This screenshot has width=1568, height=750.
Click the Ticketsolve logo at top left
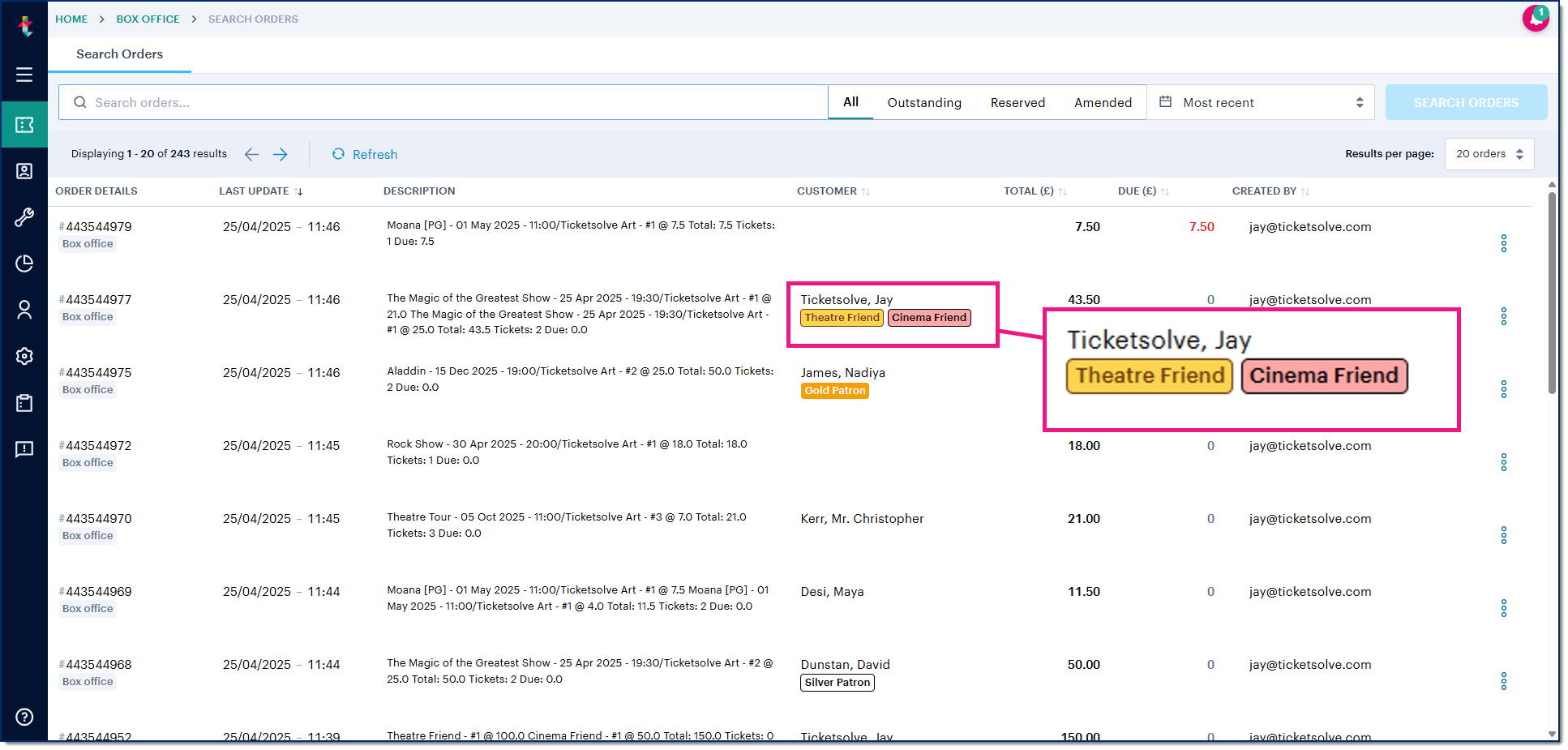[x=25, y=26]
